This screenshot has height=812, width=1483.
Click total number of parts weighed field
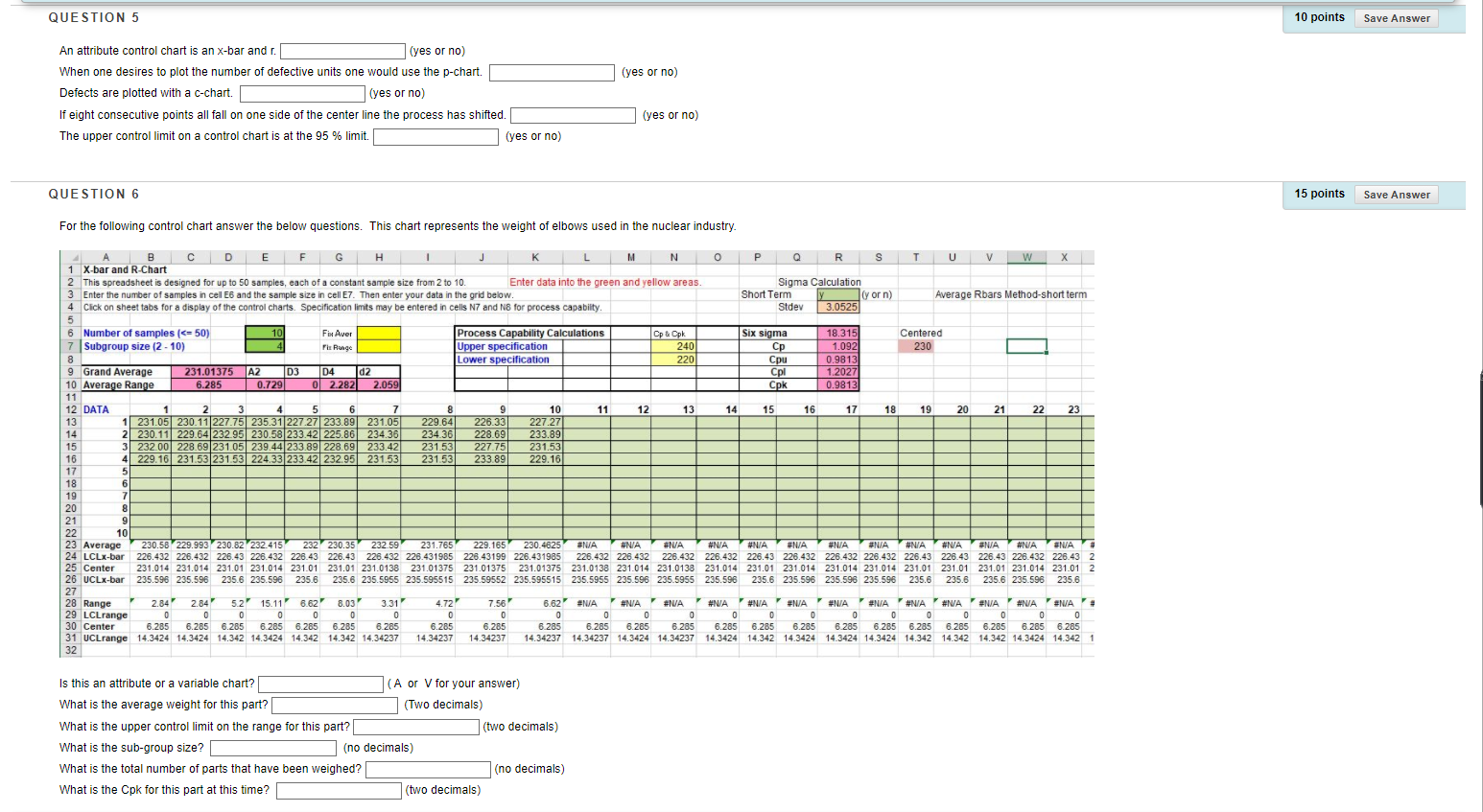pos(428,769)
